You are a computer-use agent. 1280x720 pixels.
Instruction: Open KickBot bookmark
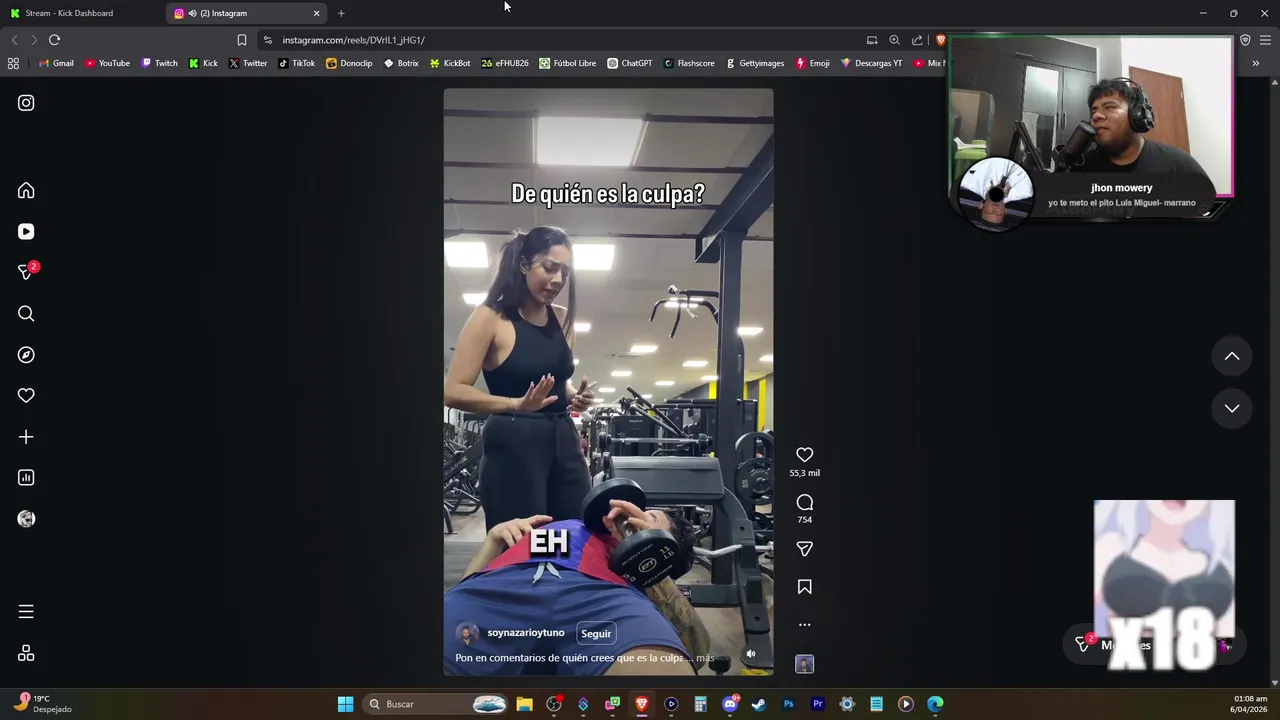[450, 63]
